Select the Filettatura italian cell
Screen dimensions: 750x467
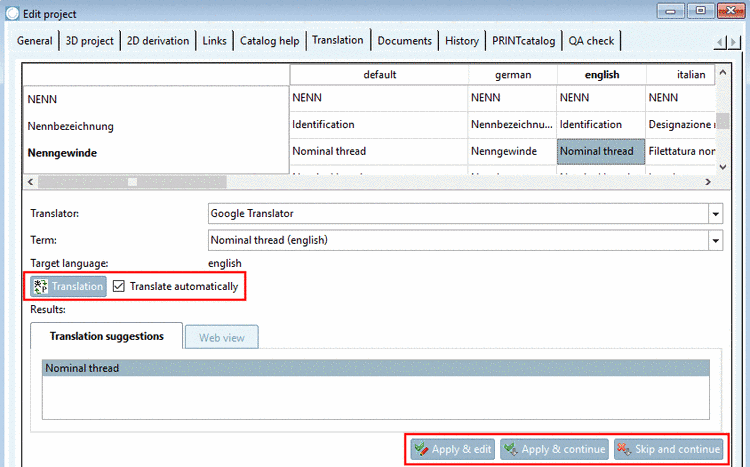coord(681,152)
